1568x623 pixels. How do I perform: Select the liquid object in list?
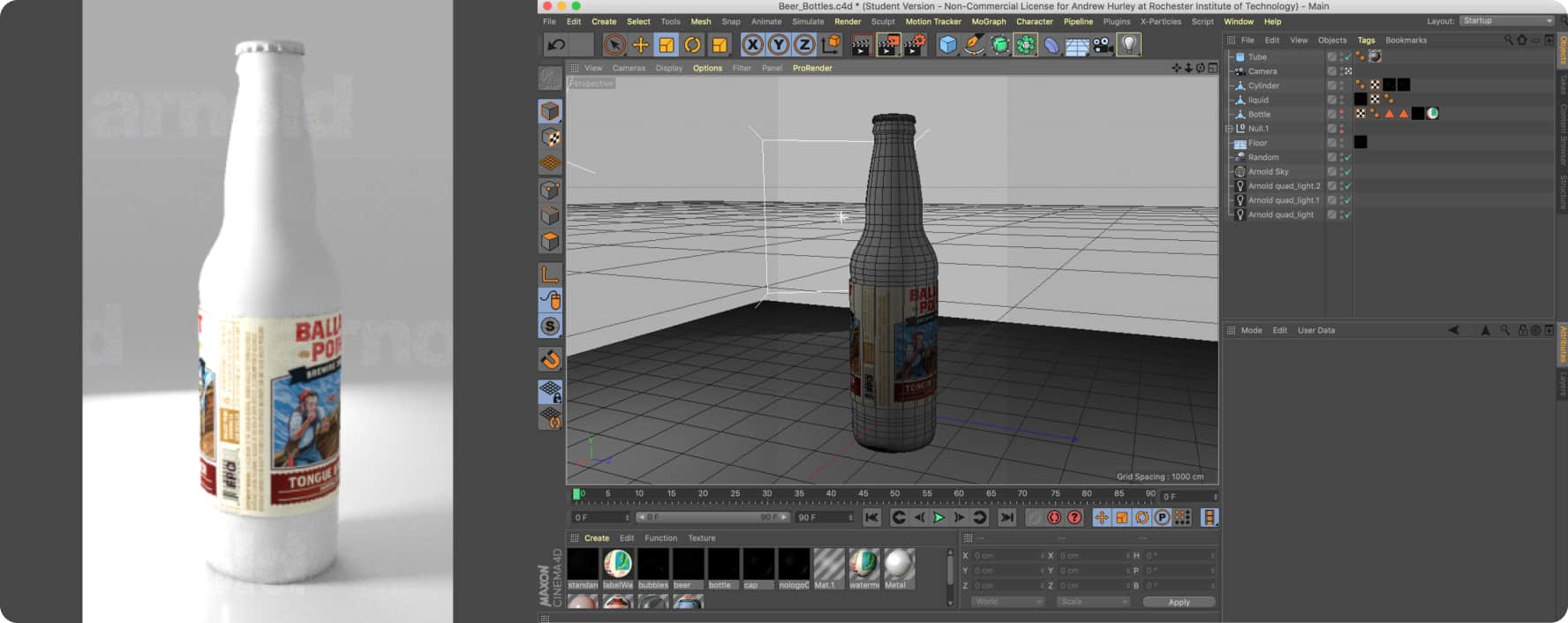1258,101
